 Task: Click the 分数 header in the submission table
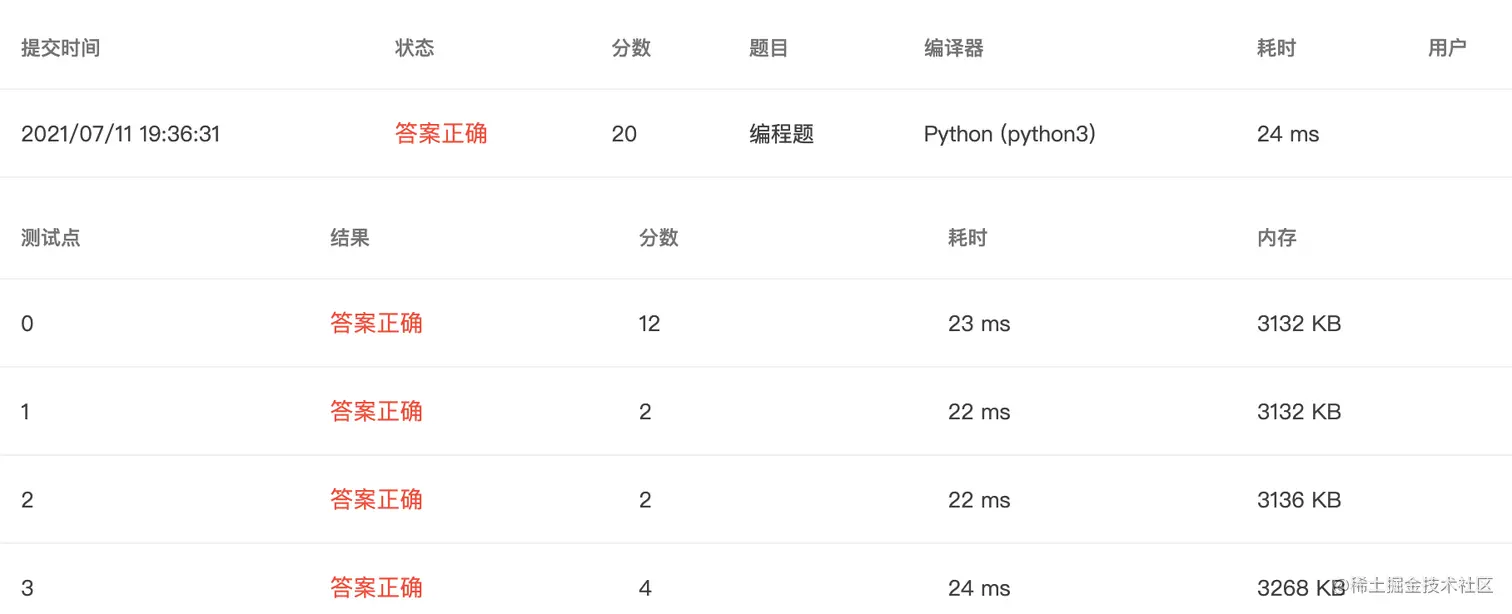point(631,48)
